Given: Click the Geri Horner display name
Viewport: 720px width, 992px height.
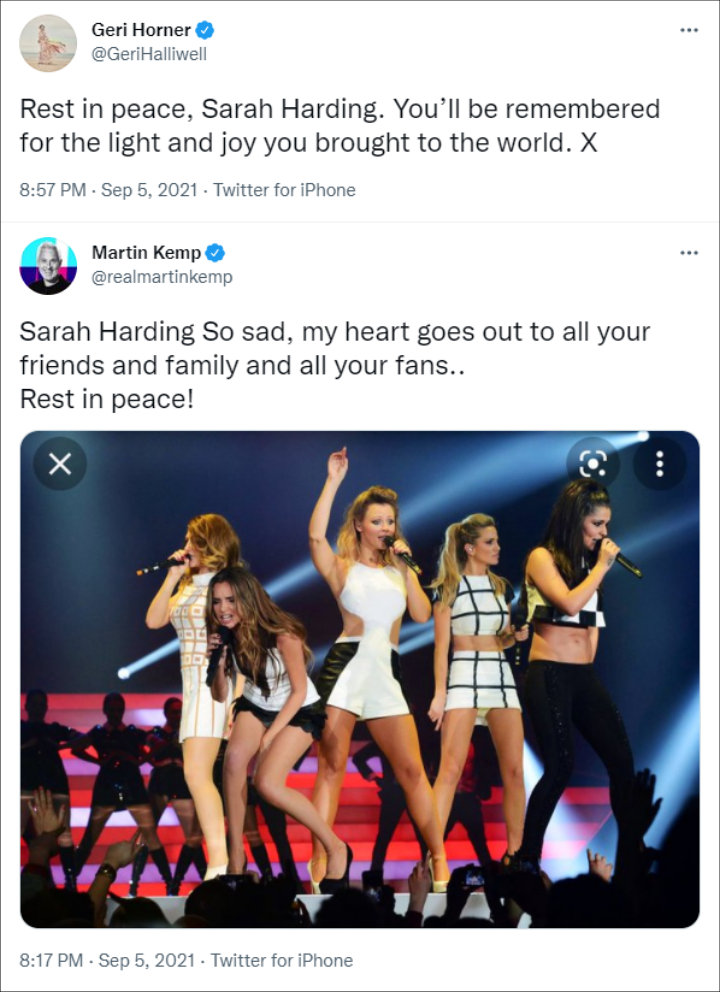Looking at the screenshot, I should 141,30.
